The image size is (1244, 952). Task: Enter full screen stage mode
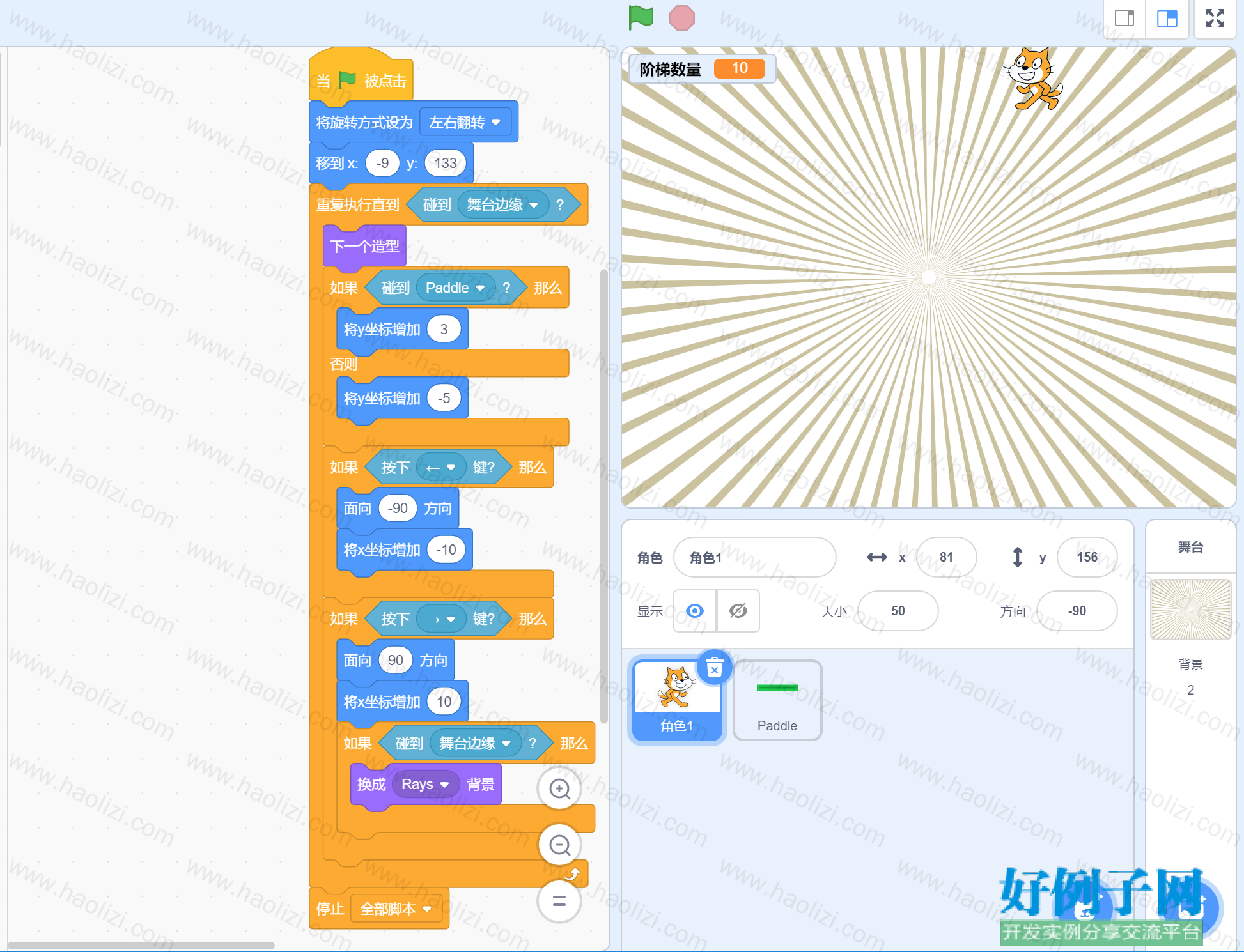coord(1215,18)
